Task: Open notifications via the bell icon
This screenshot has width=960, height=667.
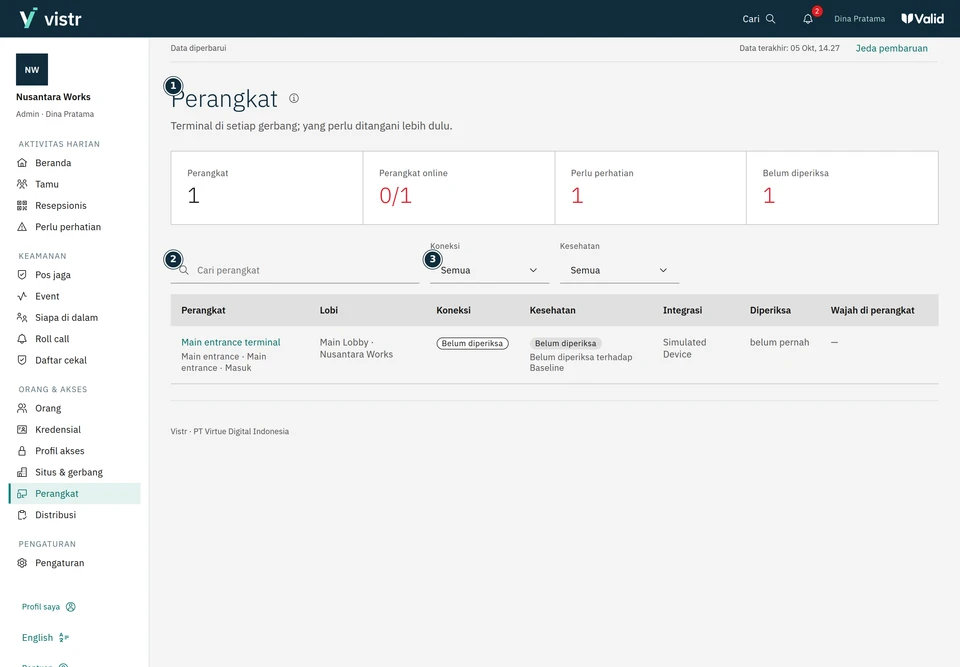Action: [x=808, y=19]
